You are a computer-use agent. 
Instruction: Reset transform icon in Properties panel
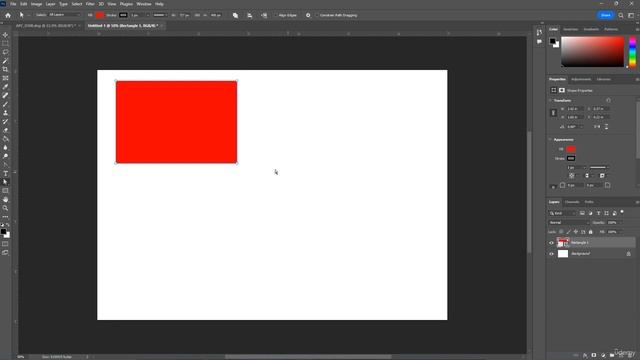pos(608,100)
